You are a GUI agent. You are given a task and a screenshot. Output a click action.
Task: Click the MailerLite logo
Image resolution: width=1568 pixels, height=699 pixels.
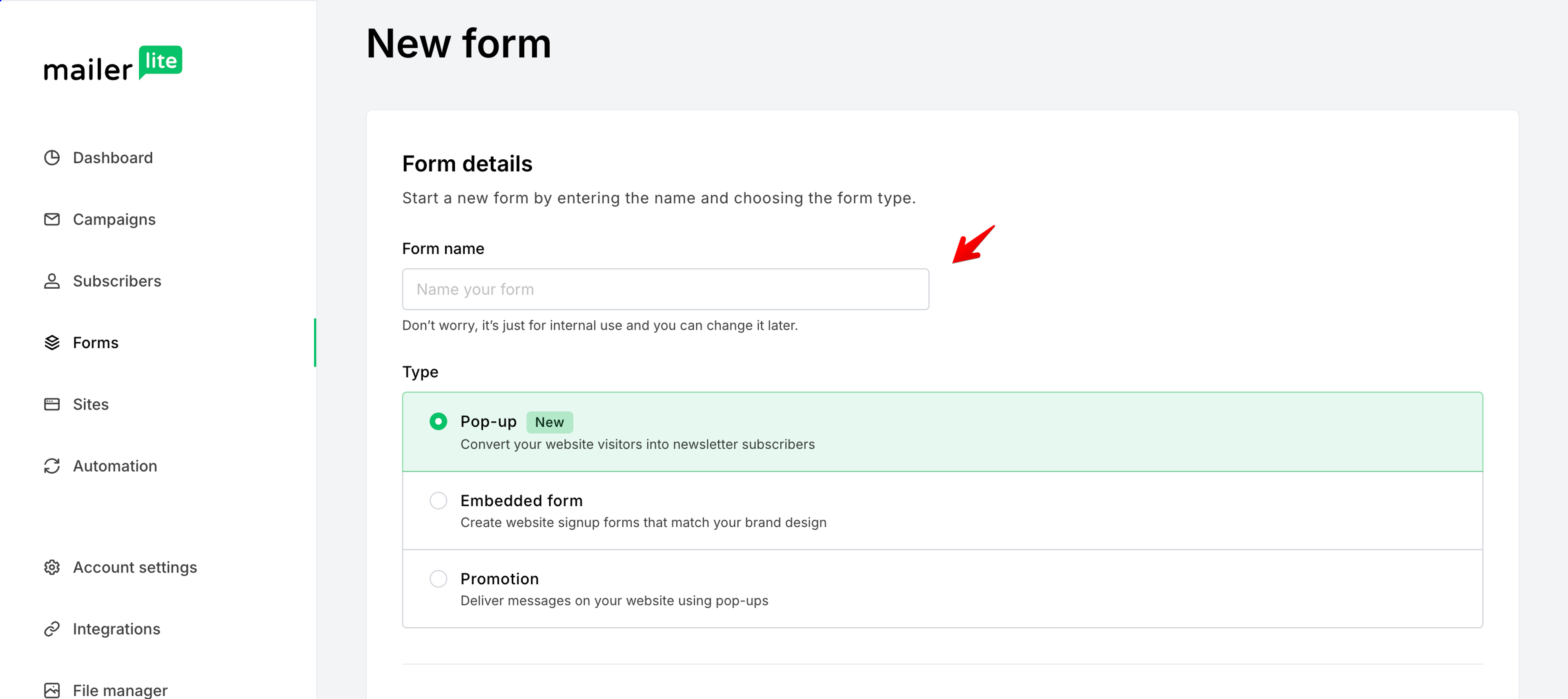pos(113,63)
